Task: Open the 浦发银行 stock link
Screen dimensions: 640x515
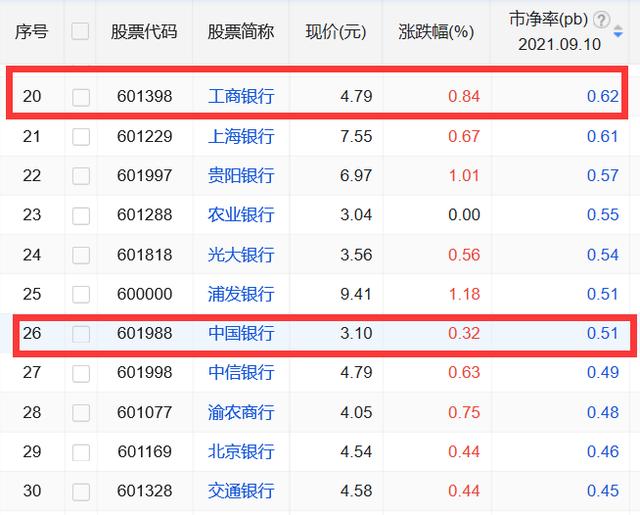Action: (x=241, y=294)
